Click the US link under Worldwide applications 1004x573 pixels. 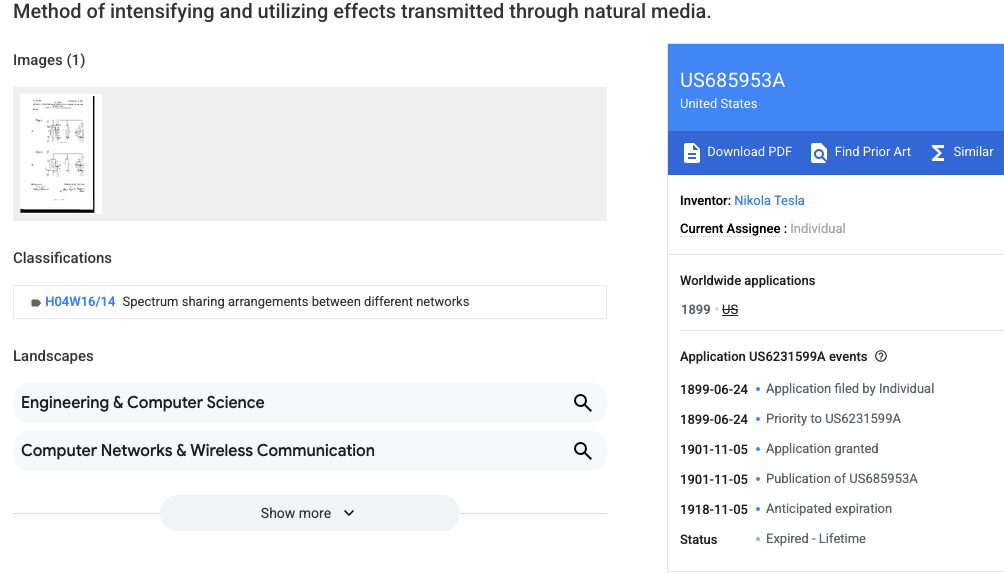tap(730, 310)
